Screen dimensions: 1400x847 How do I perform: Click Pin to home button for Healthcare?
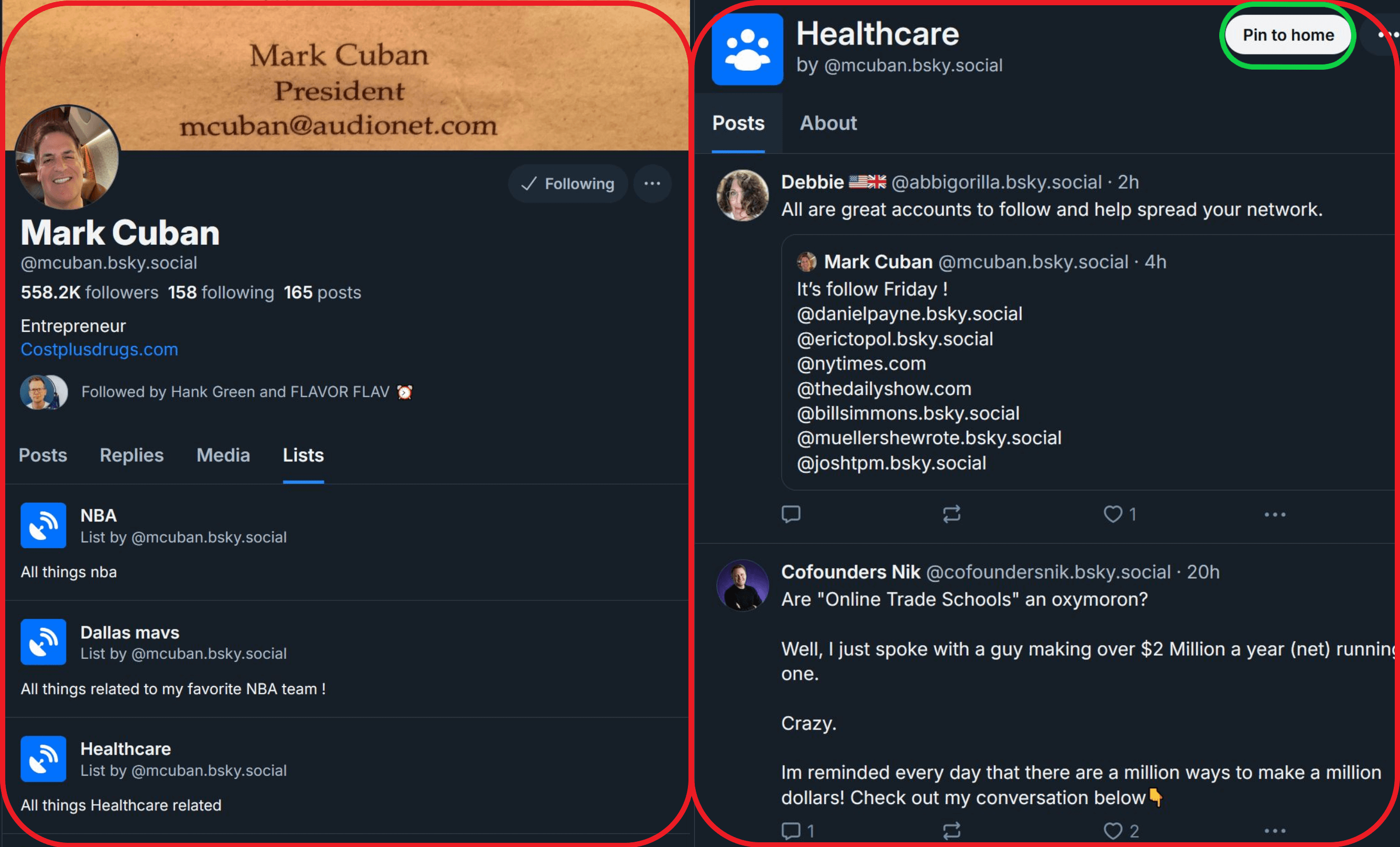coord(1288,35)
